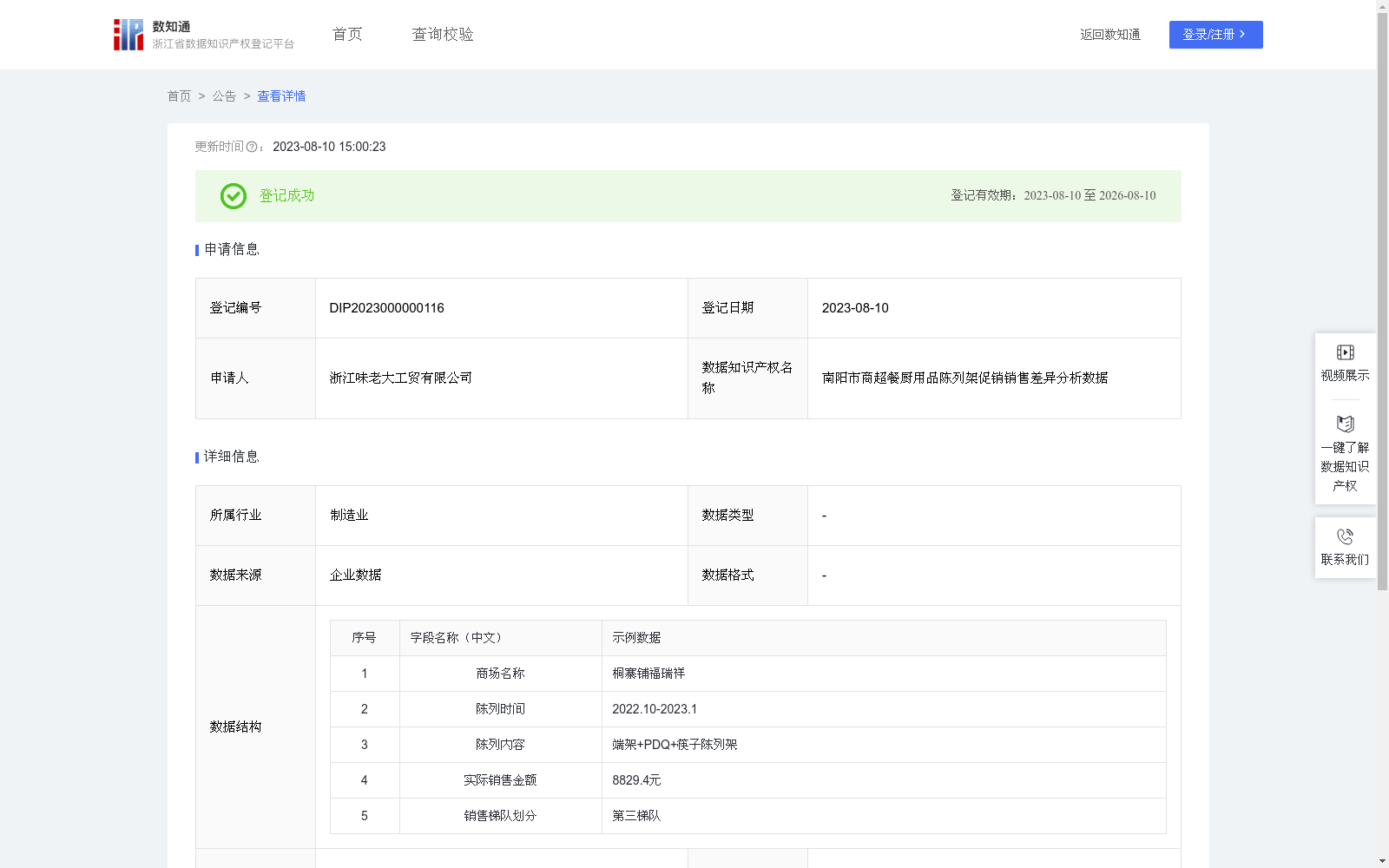
Task: Click the scrollbar down arrow
Action: [x=1382, y=861]
